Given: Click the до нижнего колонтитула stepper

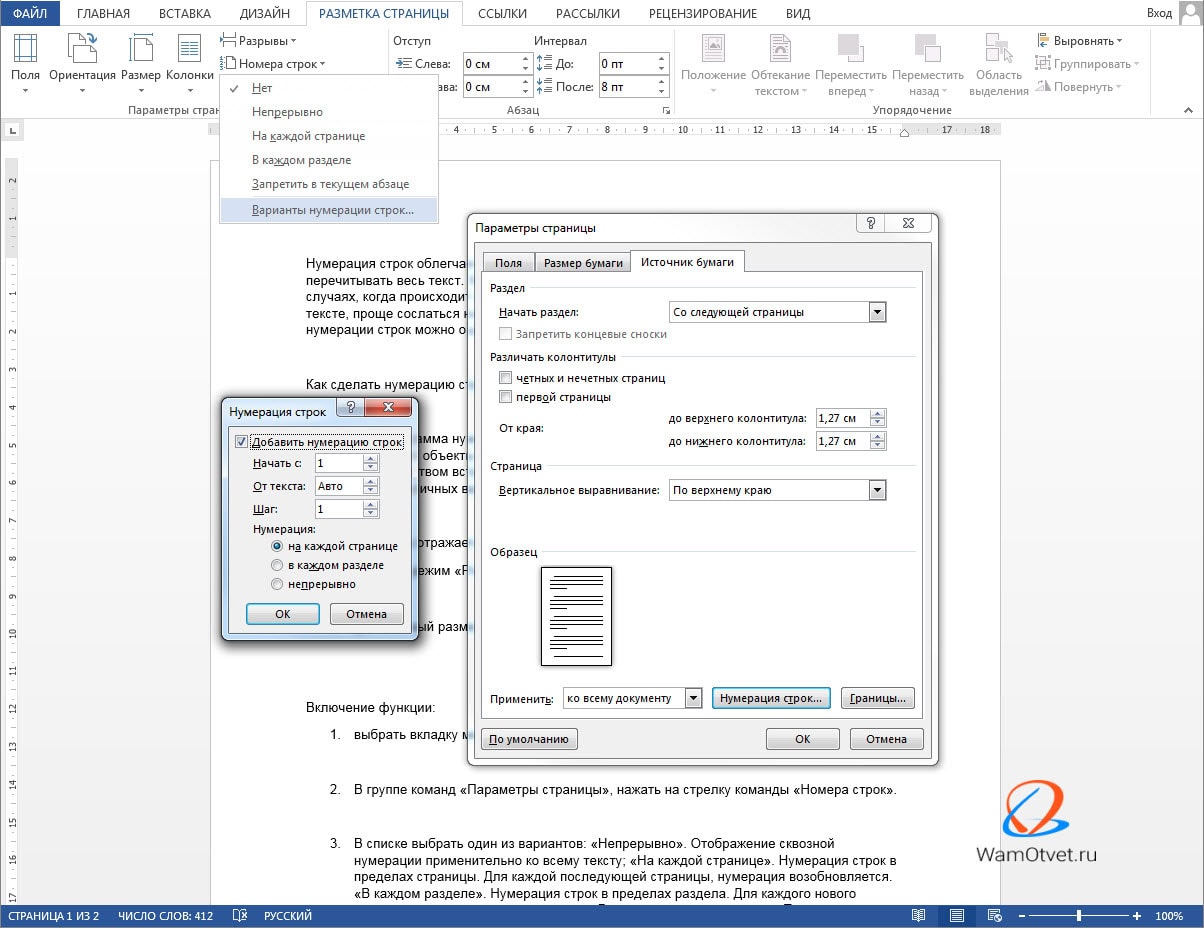Looking at the screenshot, I should coord(878,441).
